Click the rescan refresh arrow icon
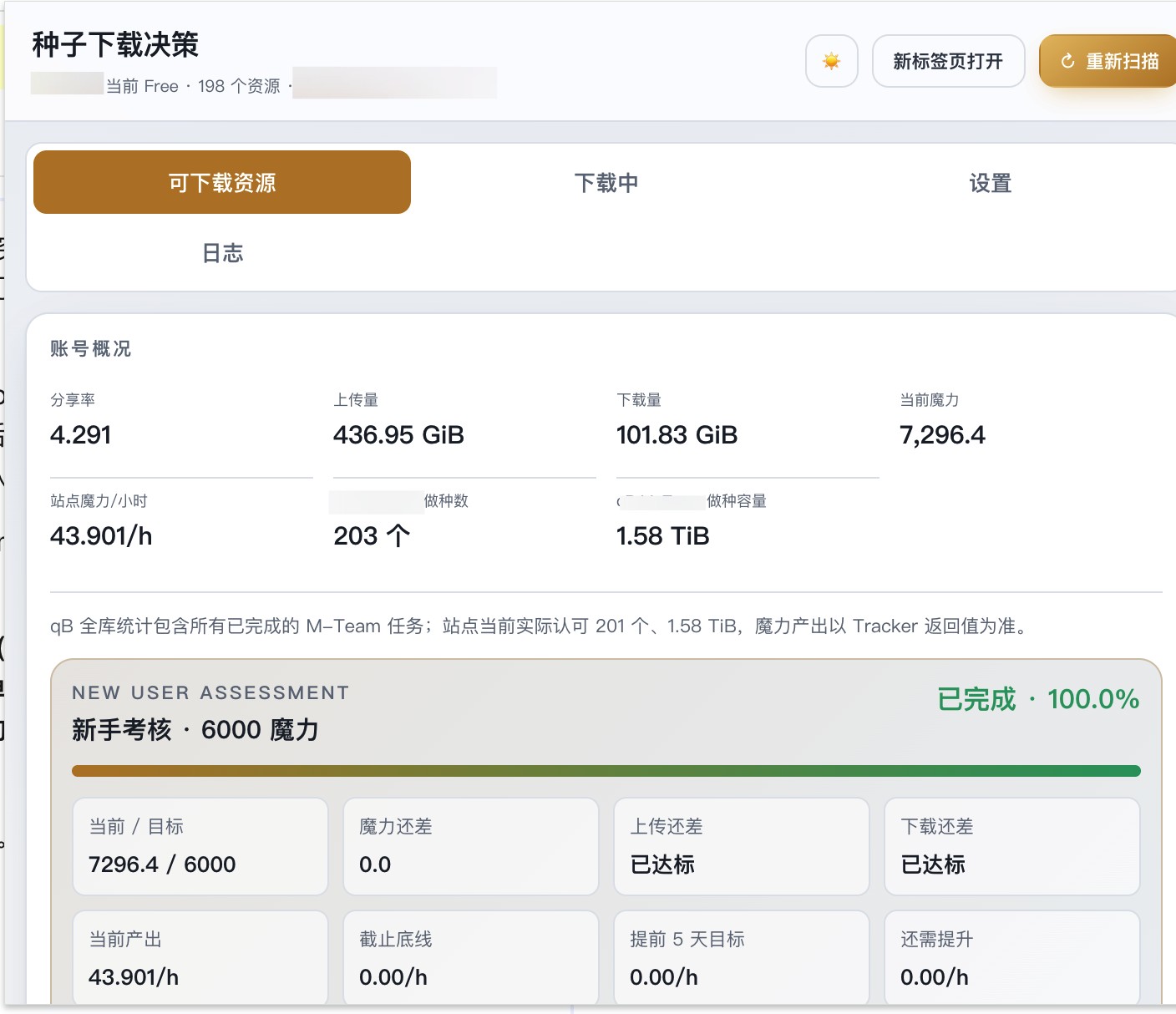This screenshot has height=1014, width=1176. [1067, 61]
